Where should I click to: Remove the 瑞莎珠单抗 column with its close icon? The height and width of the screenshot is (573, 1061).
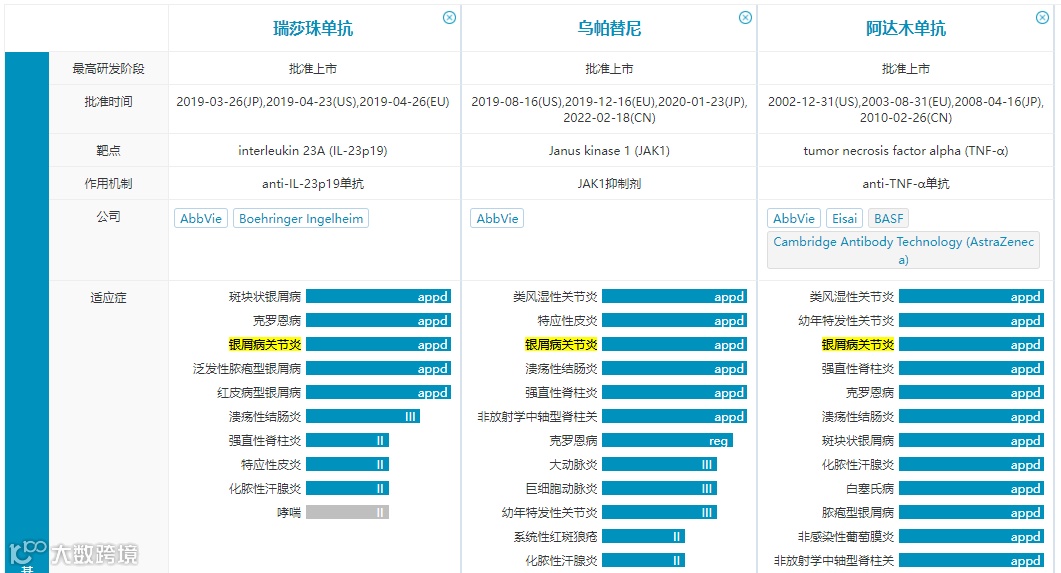pyautogui.click(x=449, y=18)
